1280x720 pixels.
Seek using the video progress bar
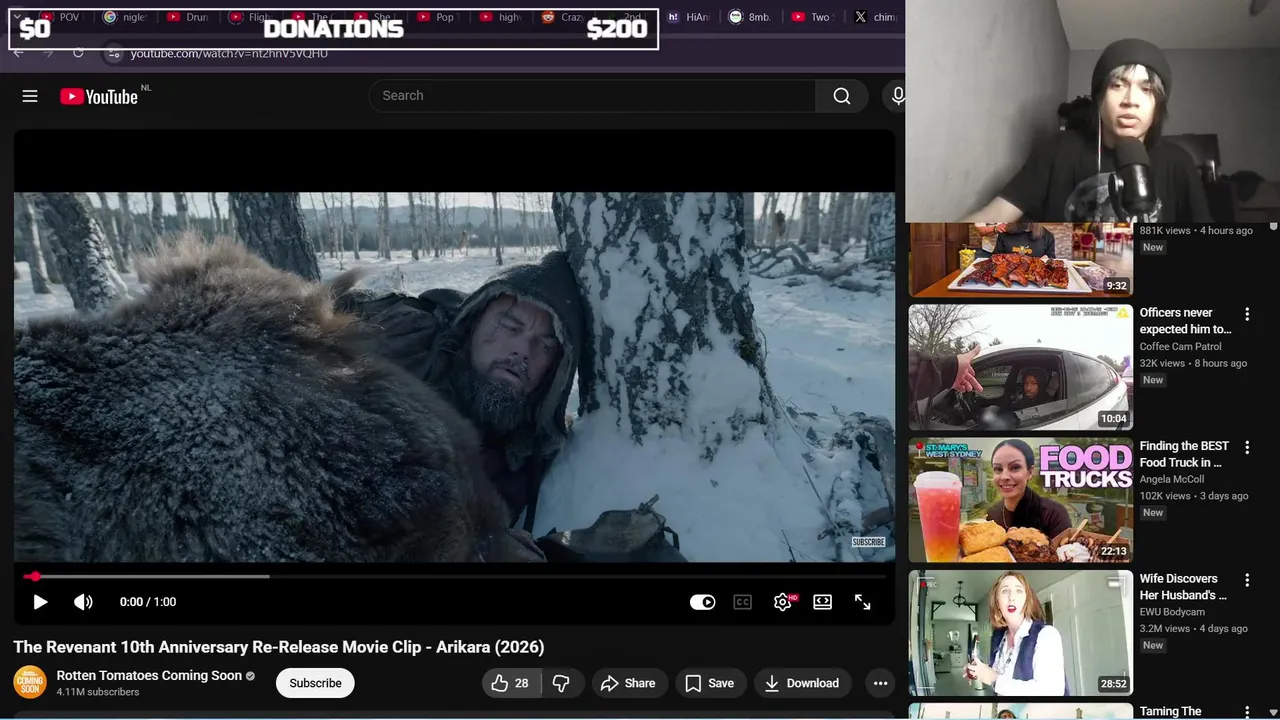point(455,576)
